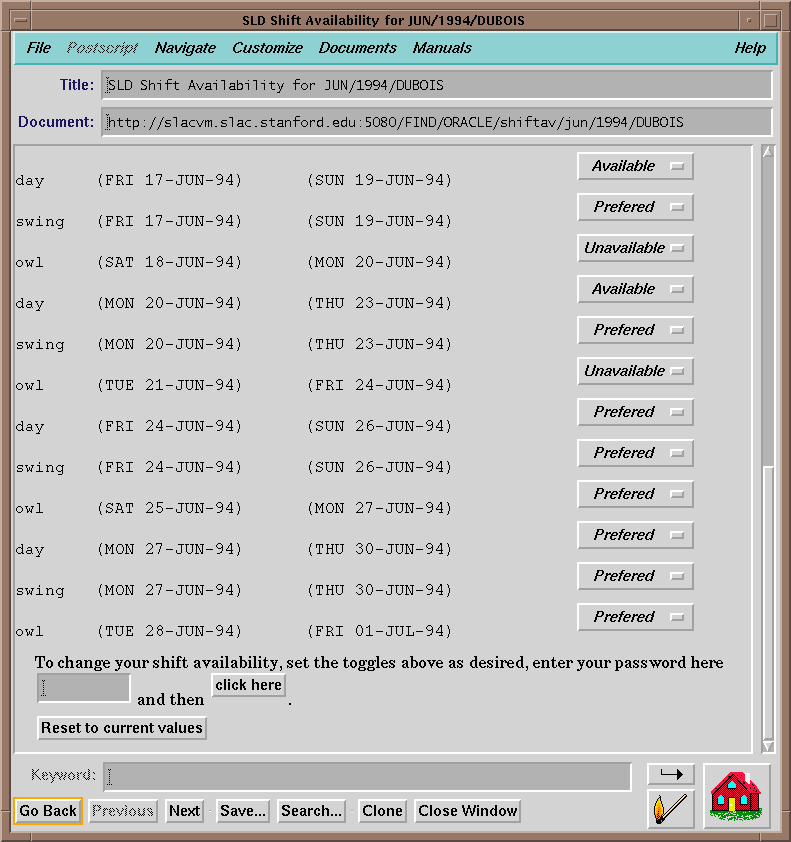
Task: Click the maximize button in the title bar
Action: (x=771, y=20)
